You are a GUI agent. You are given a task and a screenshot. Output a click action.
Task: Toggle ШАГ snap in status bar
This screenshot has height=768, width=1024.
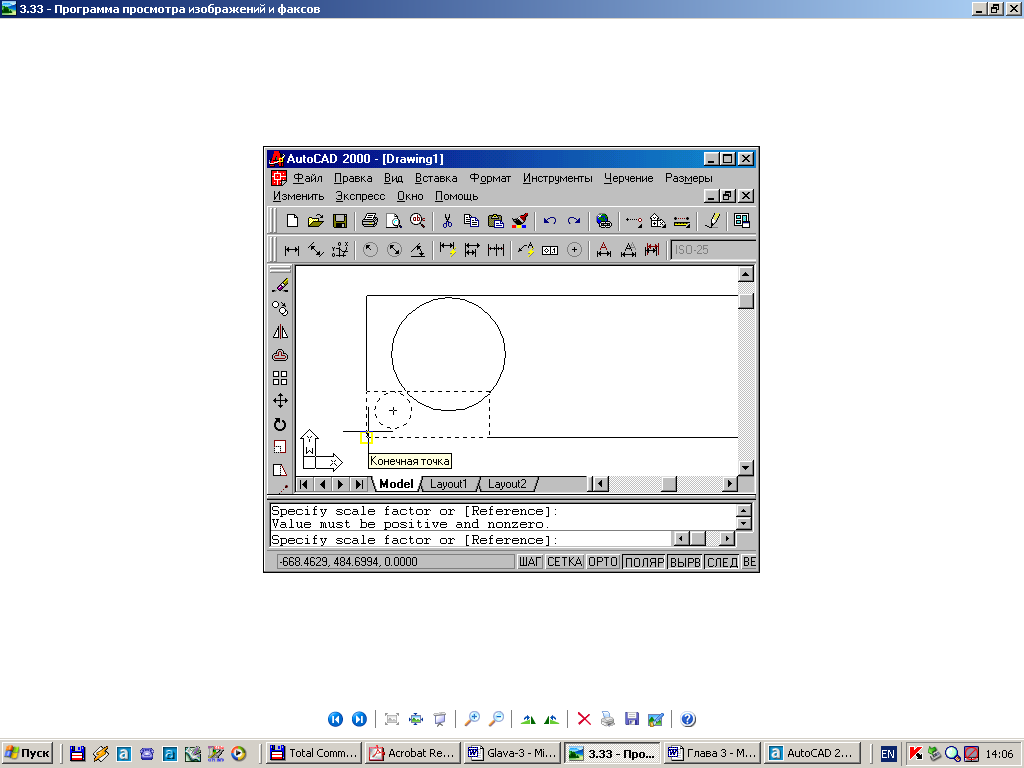(x=529, y=562)
